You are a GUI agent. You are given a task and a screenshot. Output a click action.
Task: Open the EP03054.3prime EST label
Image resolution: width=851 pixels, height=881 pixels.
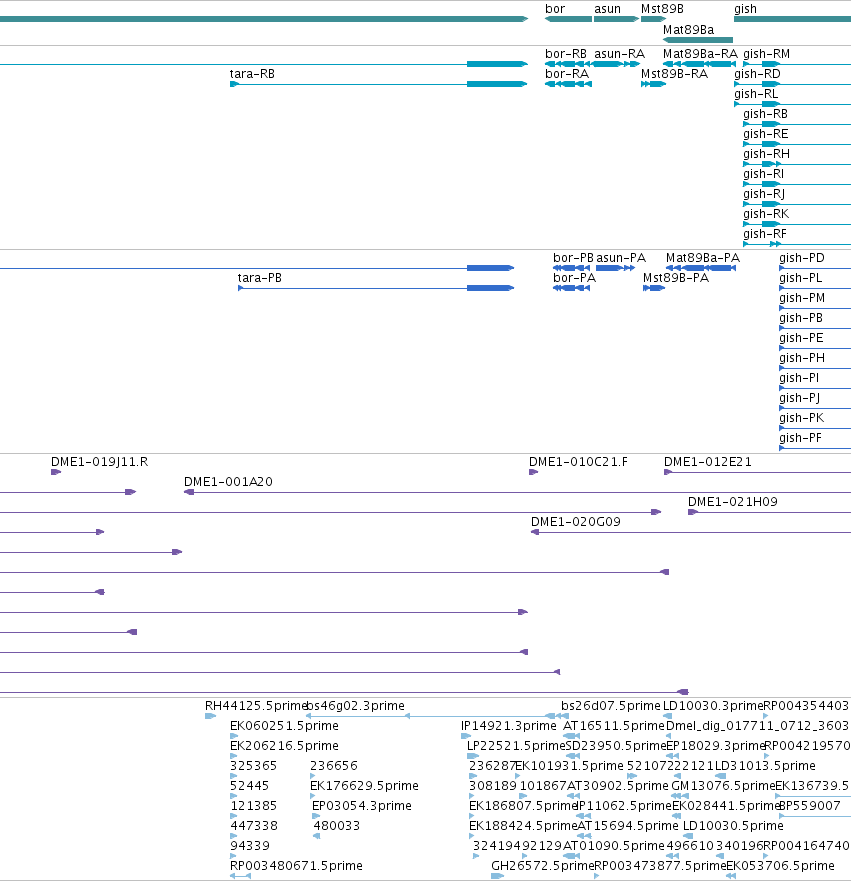click(x=362, y=806)
